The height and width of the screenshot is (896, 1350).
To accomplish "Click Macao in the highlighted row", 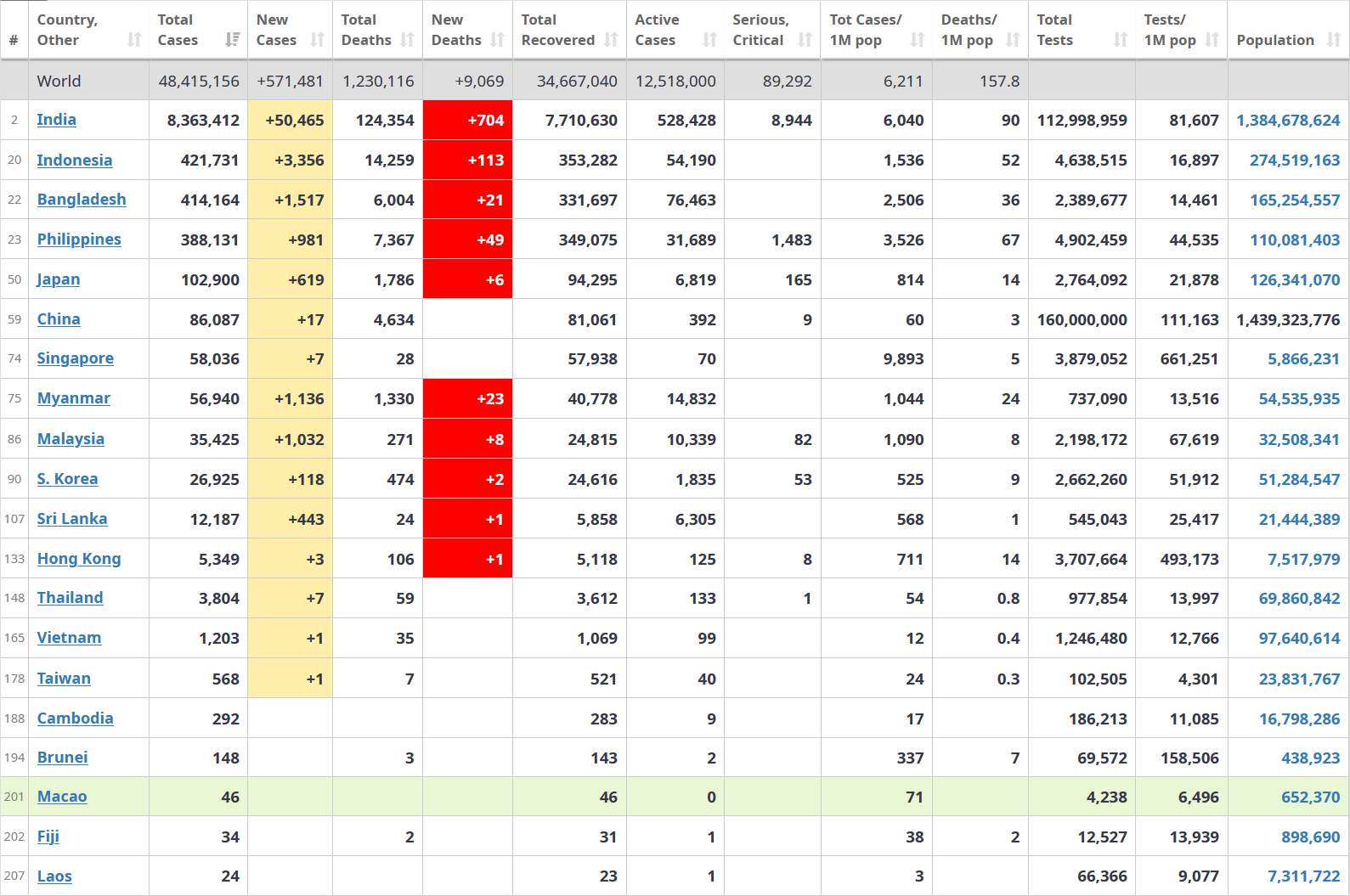I will point(62,797).
